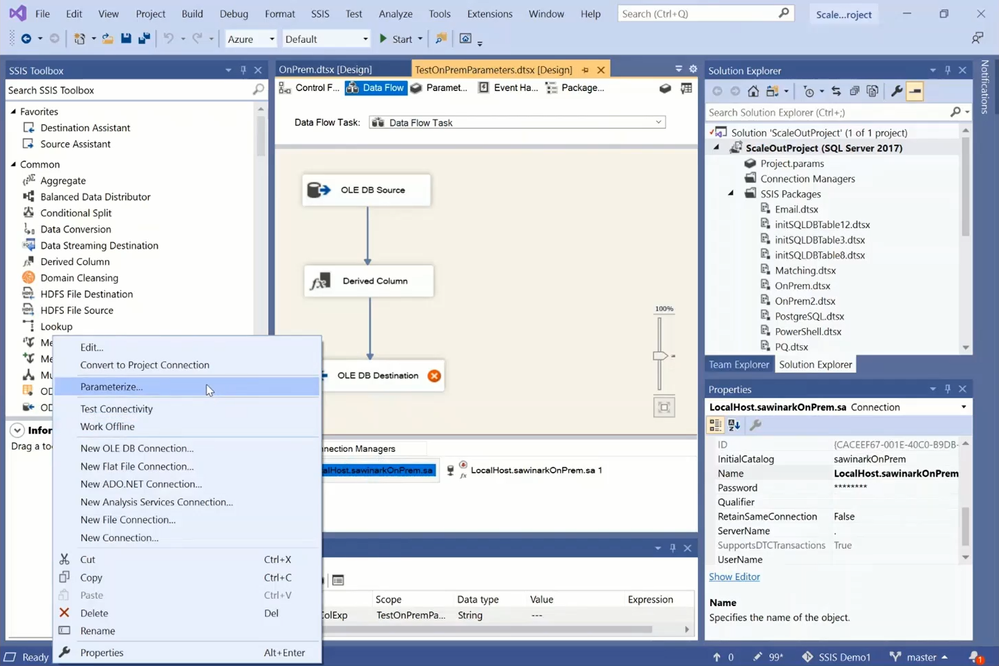The height and width of the screenshot is (666, 999).
Task: Click the Derived Column component
Action: [369, 281]
